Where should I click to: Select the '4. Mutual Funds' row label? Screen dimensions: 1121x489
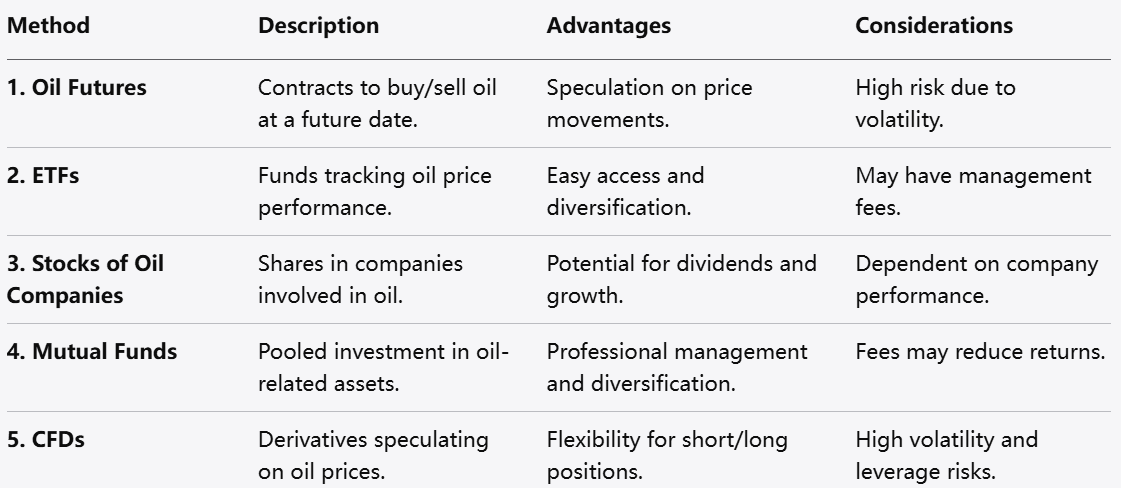point(91,352)
